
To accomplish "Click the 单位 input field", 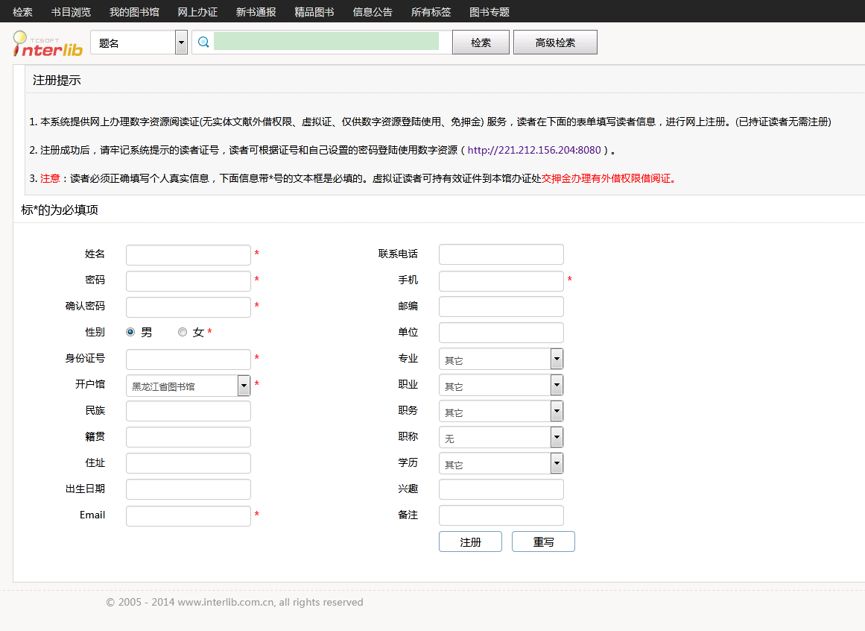I will point(501,333).
